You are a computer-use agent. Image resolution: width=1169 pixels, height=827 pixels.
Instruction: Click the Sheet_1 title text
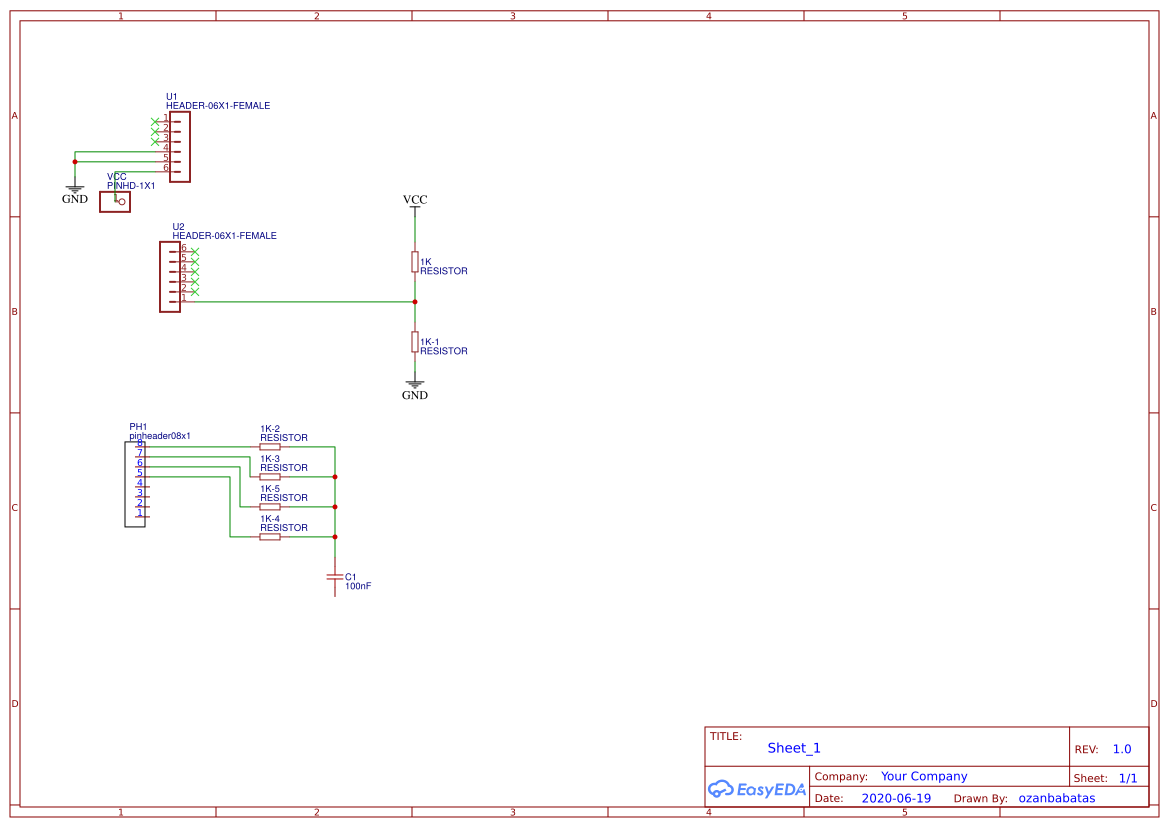click(x=794, y=748)
